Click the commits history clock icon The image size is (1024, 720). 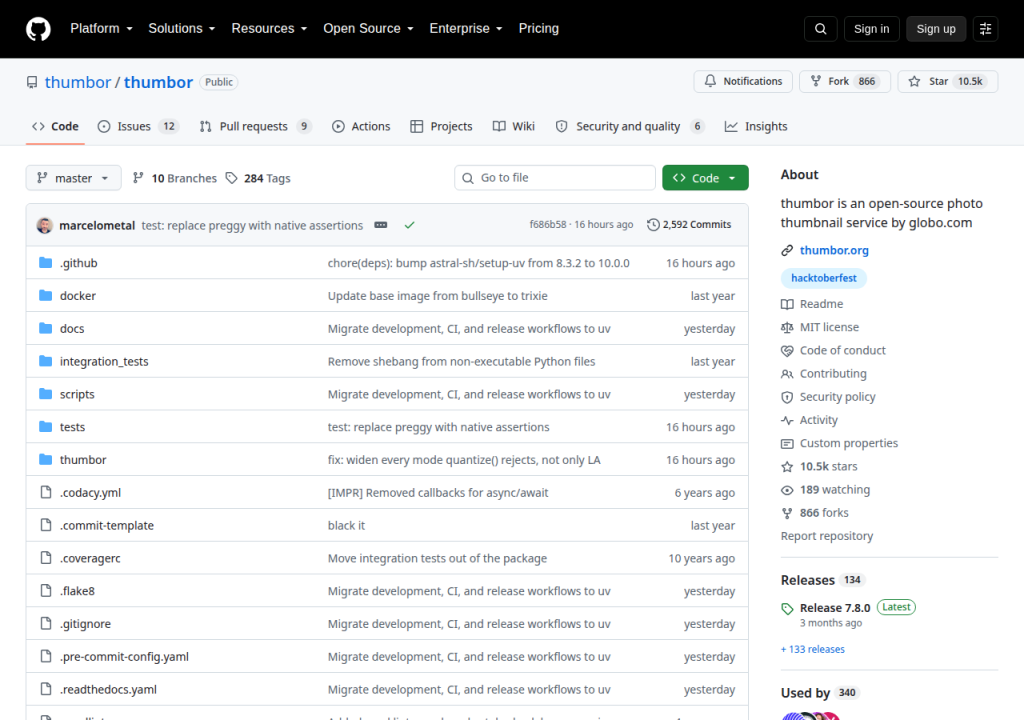tap(652, 225)
